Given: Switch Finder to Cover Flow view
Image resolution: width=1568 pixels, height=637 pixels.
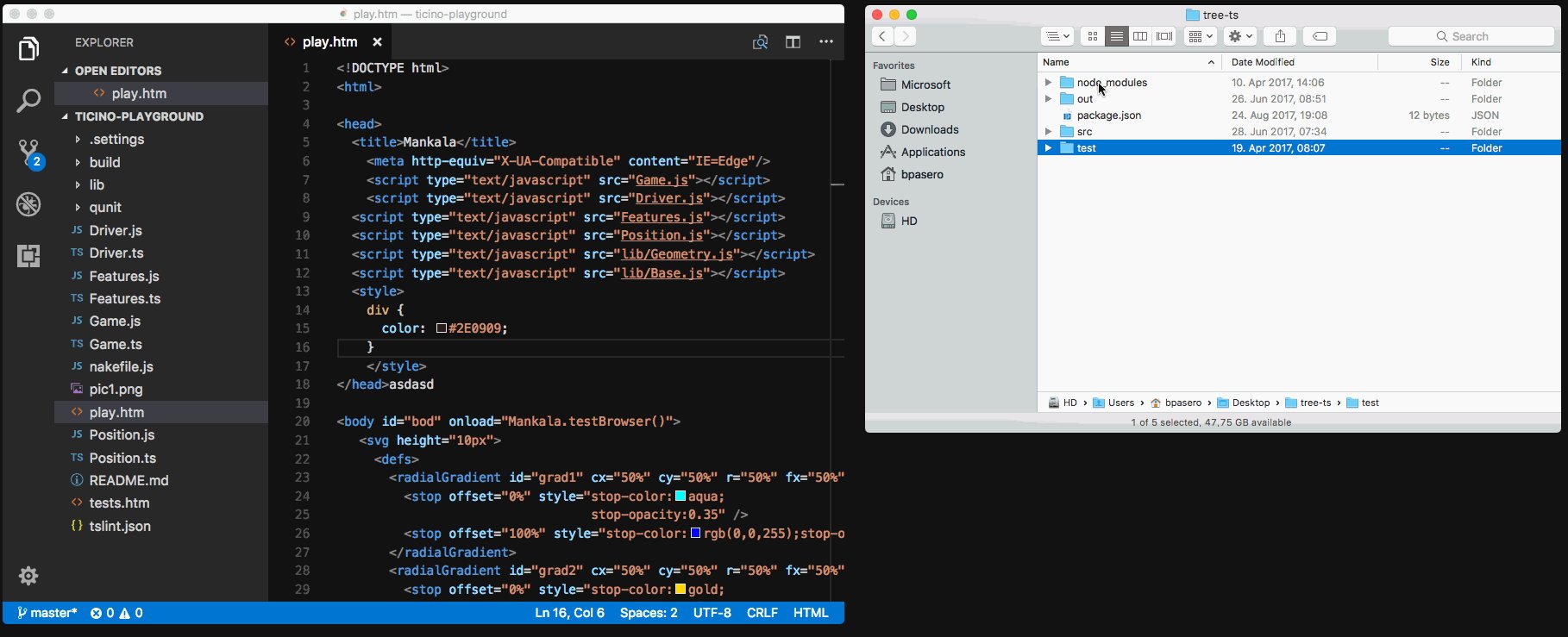Looking at the screenshot, I should point(1164,36).
